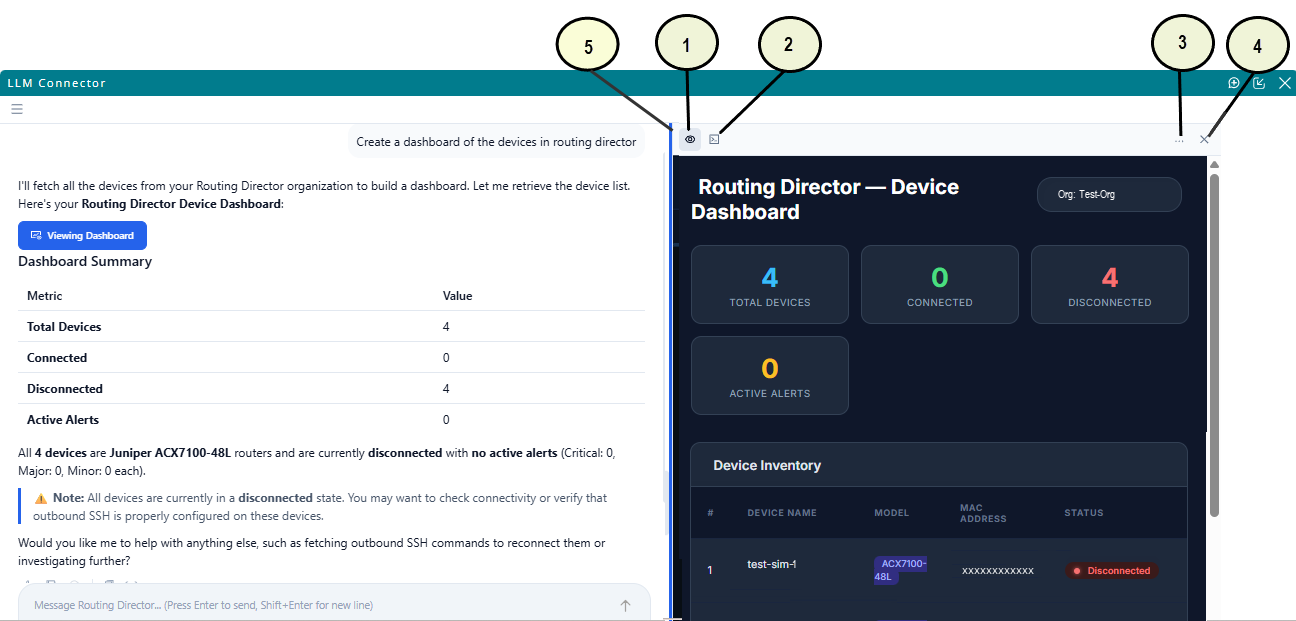The width and height of the screenshot is (1296, 621).
Task: Select the Total Devices card
Action: point(770,285)
